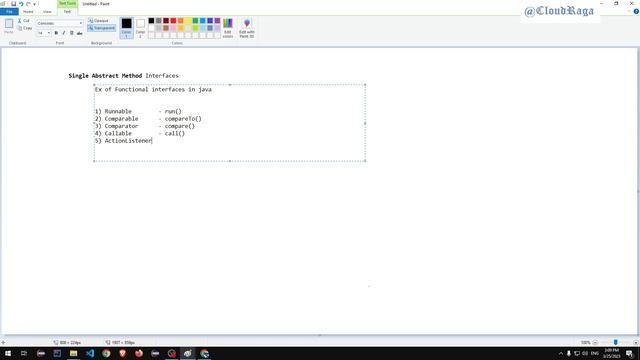This screenshot has width=640, height=360.
Task: Copy the selected text
Action: point(25,28)
